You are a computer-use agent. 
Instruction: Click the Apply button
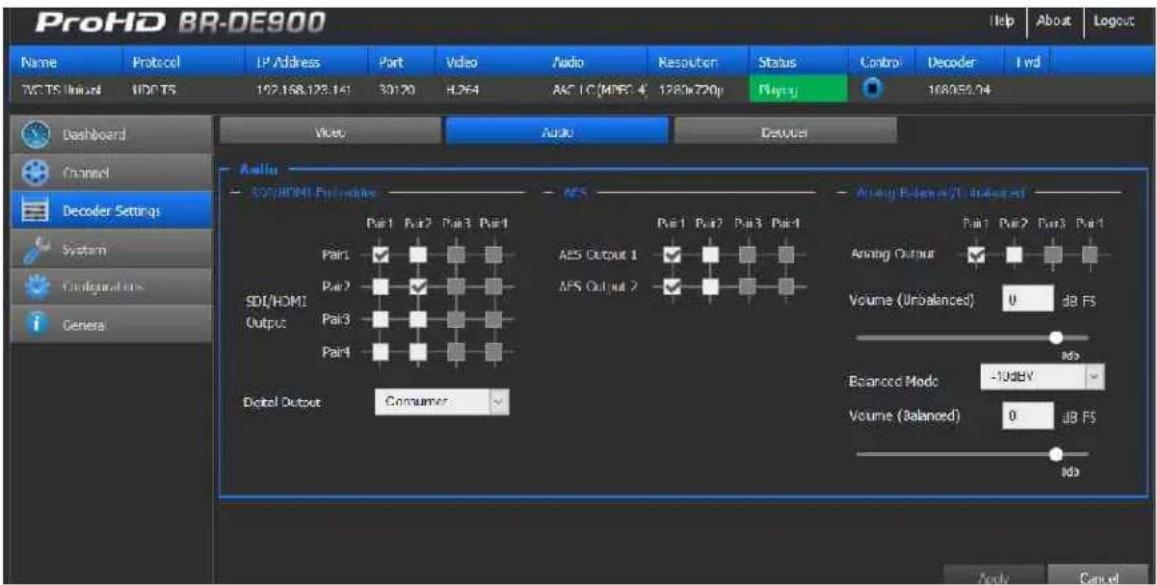993,578
